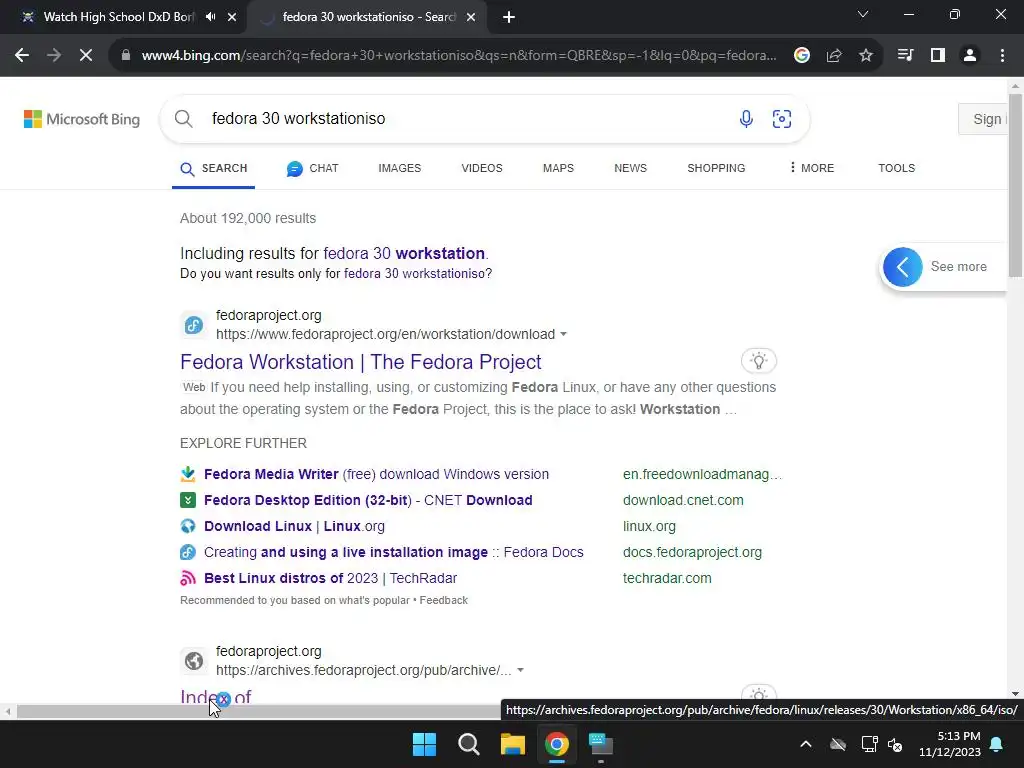
Task: Open the terminal-like app on taskbar
Action: coord(601,744)
